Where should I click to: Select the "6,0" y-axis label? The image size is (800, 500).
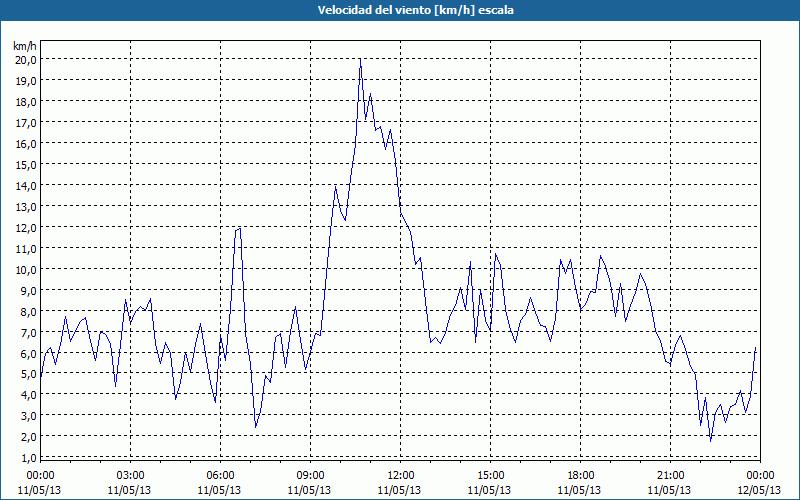pos(28,353)
